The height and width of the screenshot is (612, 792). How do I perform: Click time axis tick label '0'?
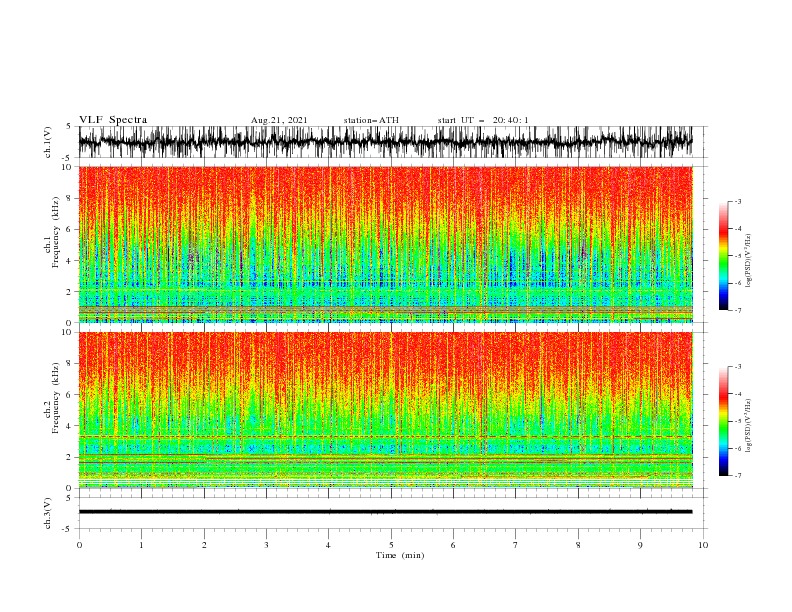[79, 545]
